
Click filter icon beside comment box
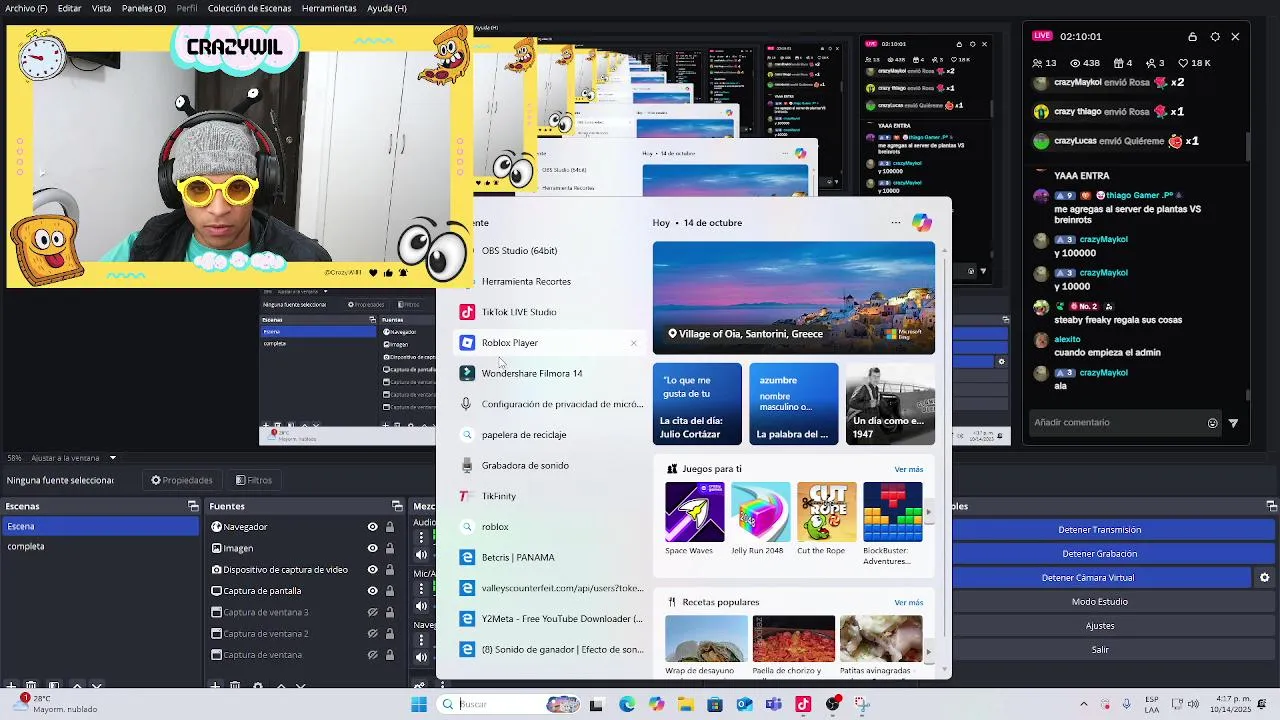click(x=1233, y=423)
